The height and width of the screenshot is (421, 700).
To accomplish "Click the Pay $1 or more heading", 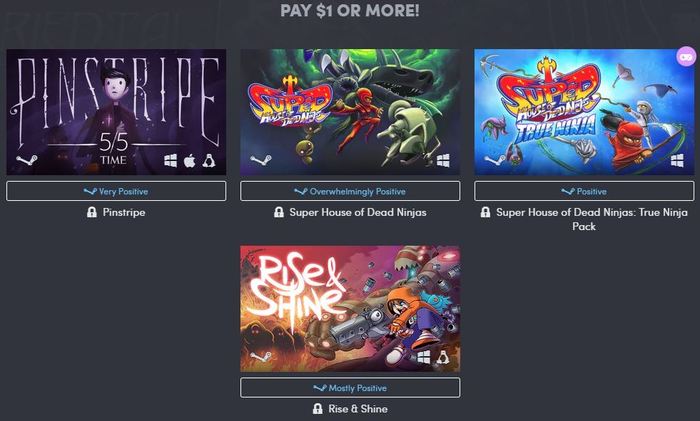I will pyautogui.click(x=350, y=10).
